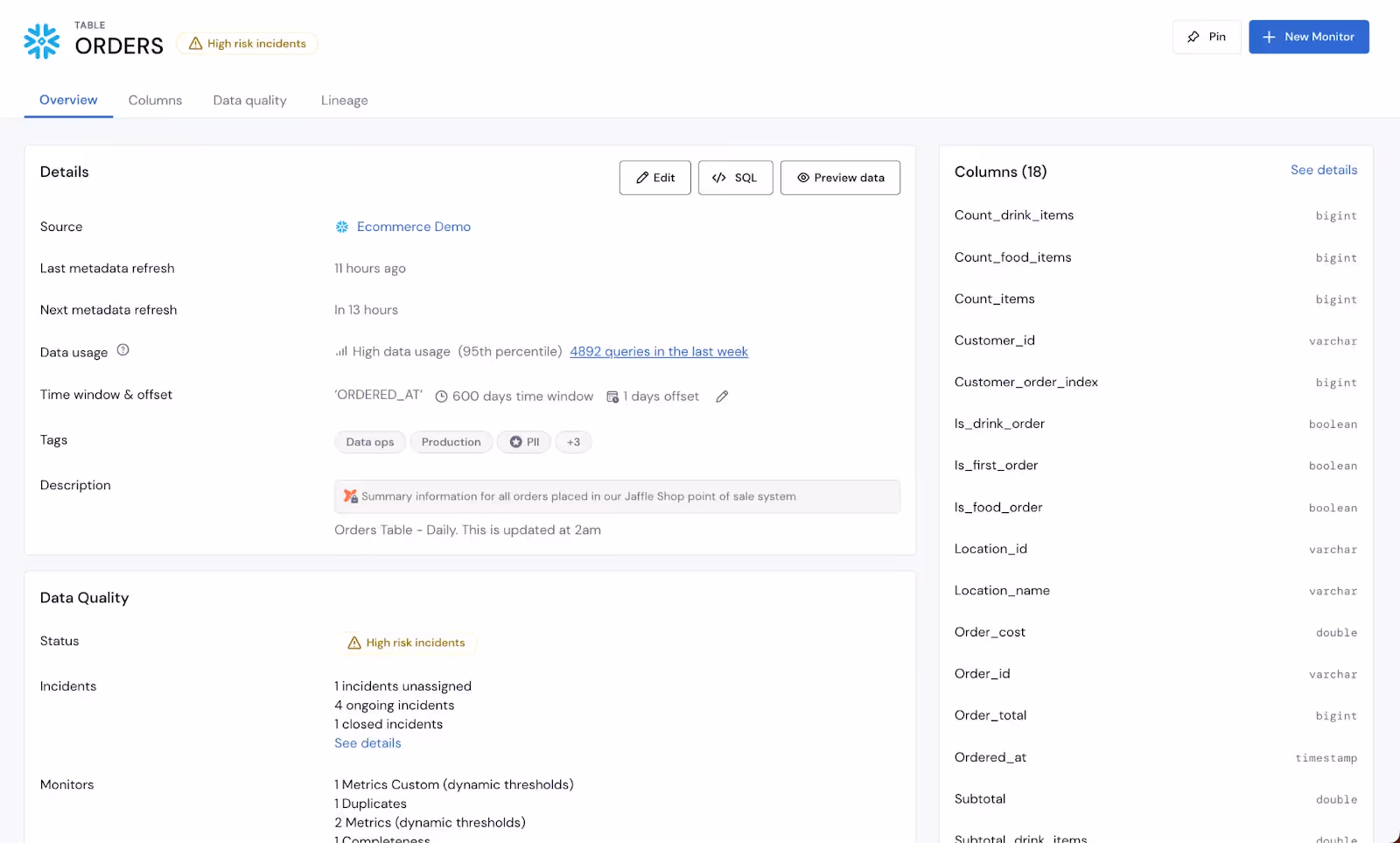1400x843 pixels.
Task: Expand the +3 more tags chip
Action: [x=573, y=442]
